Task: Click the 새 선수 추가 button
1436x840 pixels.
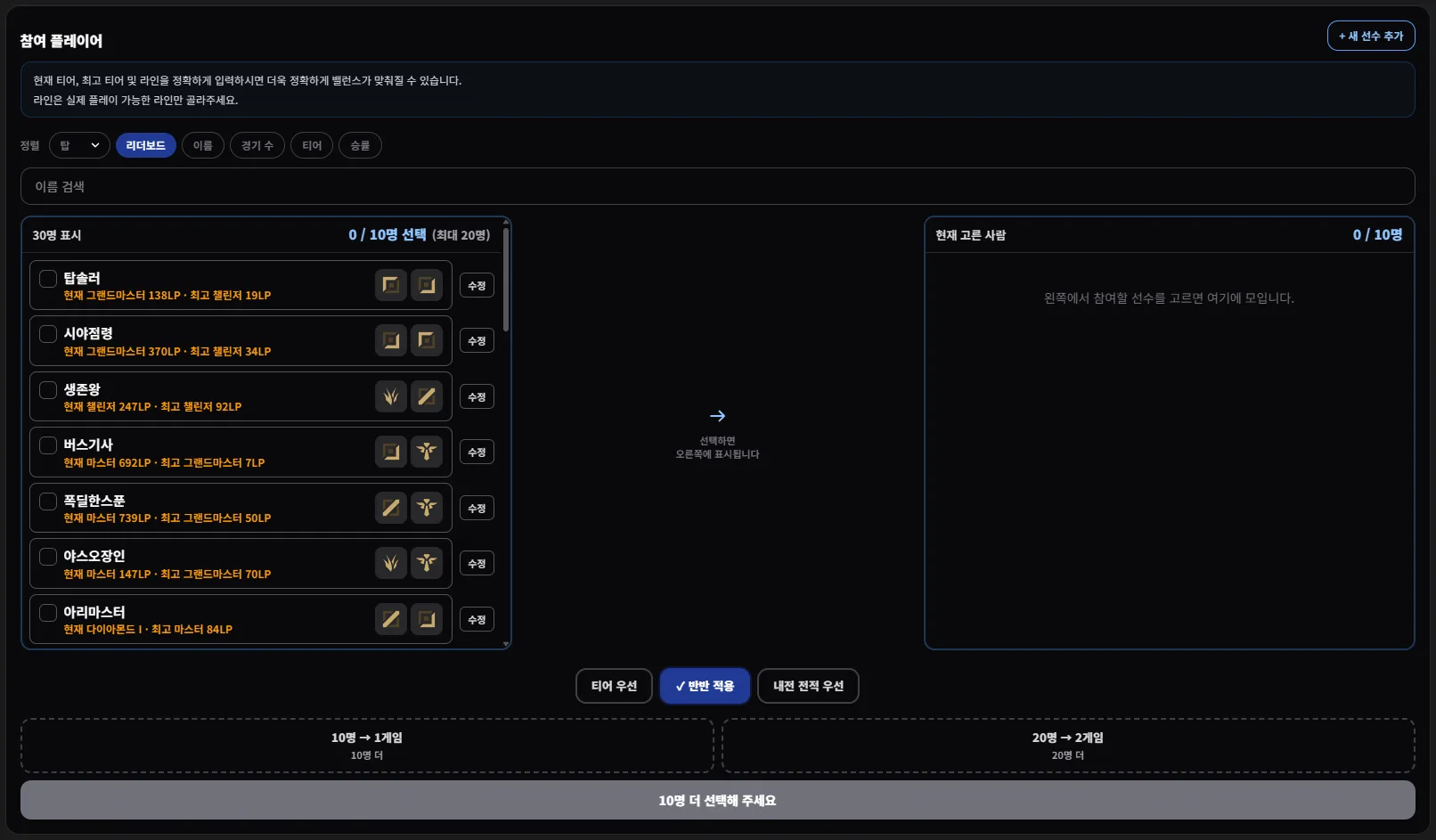Action: tap(1371, 36)
